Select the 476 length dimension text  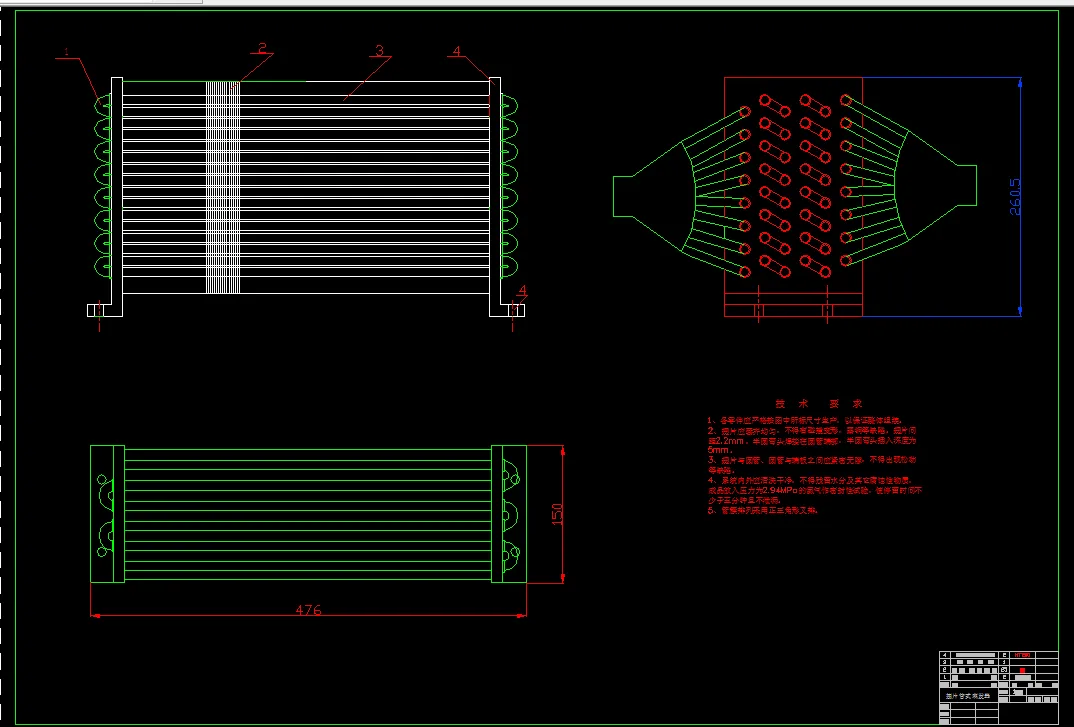[308, 610]
